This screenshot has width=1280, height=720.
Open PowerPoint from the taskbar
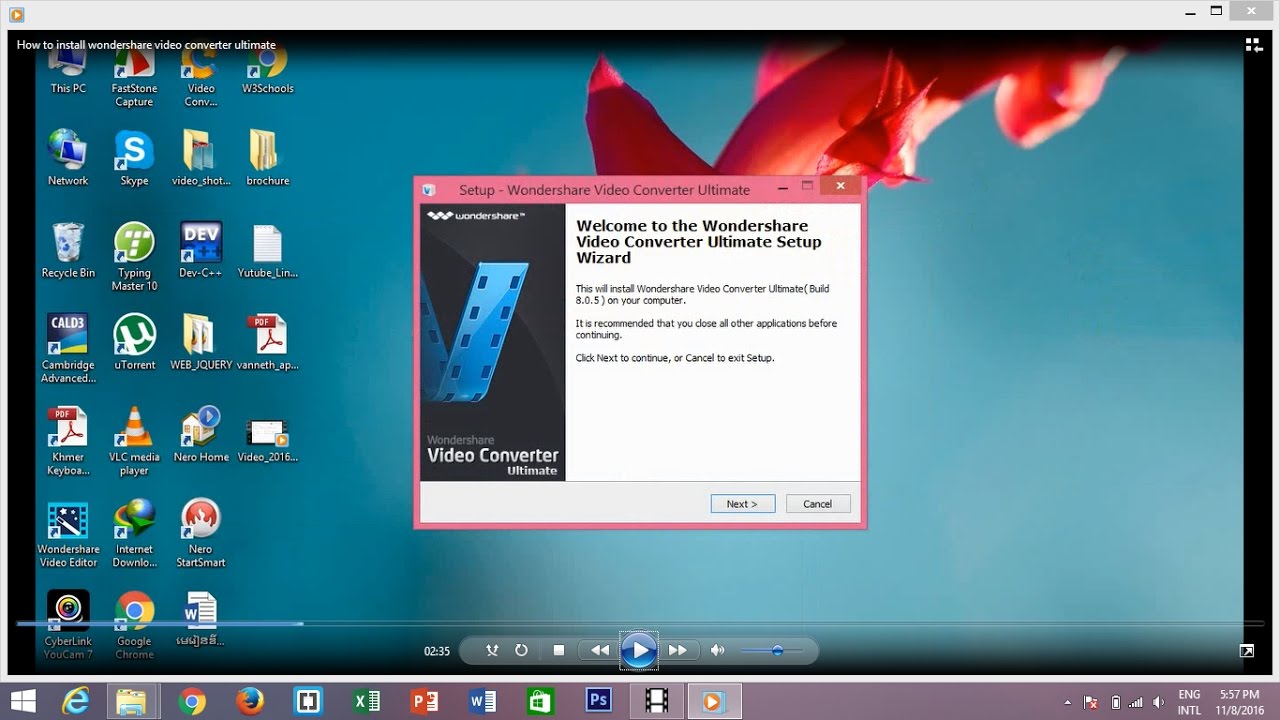424,701
